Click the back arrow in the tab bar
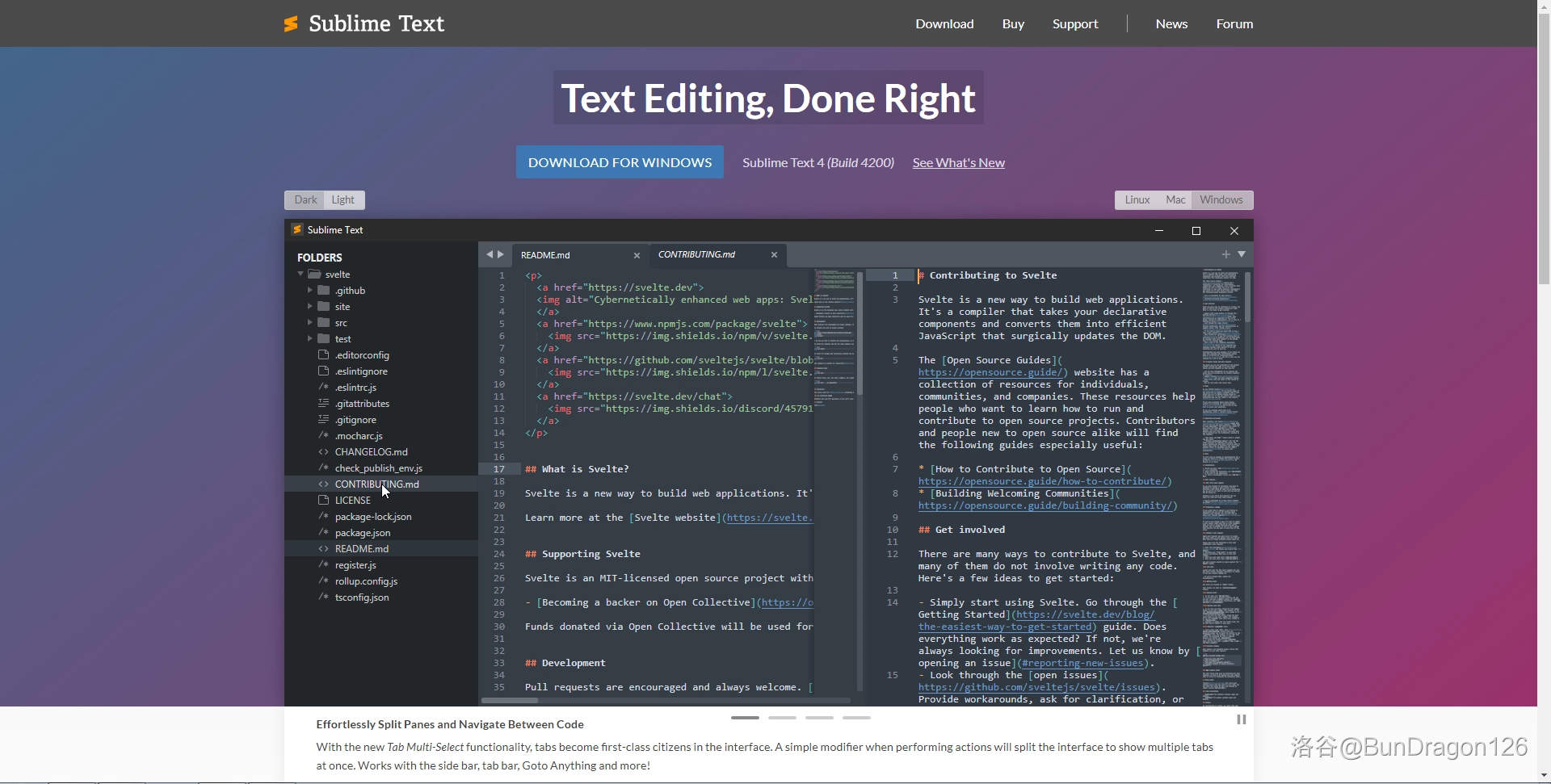1551x784 pixels. click(489, 254)
